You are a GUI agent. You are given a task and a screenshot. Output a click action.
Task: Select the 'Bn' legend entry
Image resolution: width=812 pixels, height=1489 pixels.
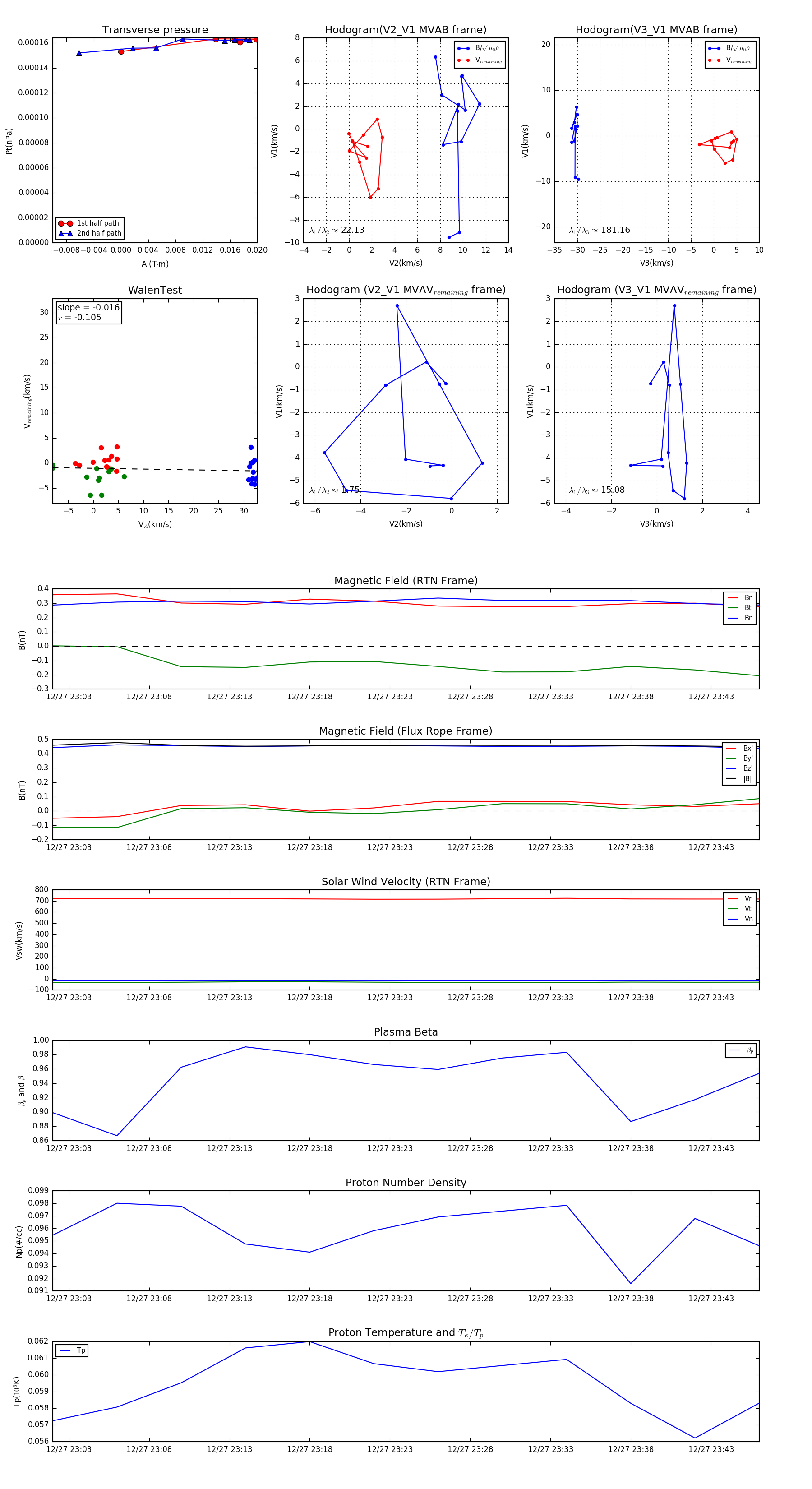[x=740, y=618]
